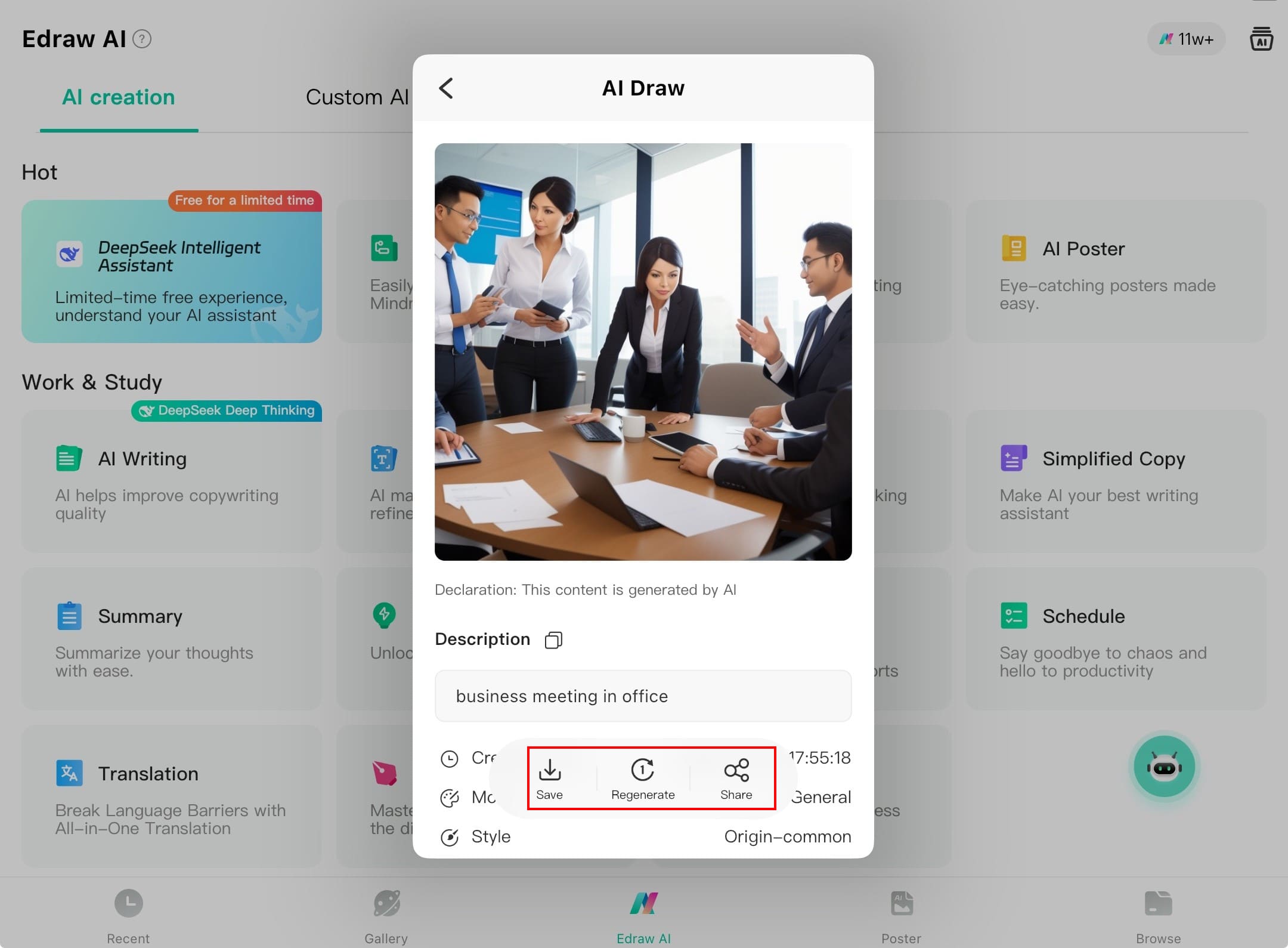This screenshot has height=948, width=1288.
Task: Switch to Custom AI tab
Action: [357, 97]
